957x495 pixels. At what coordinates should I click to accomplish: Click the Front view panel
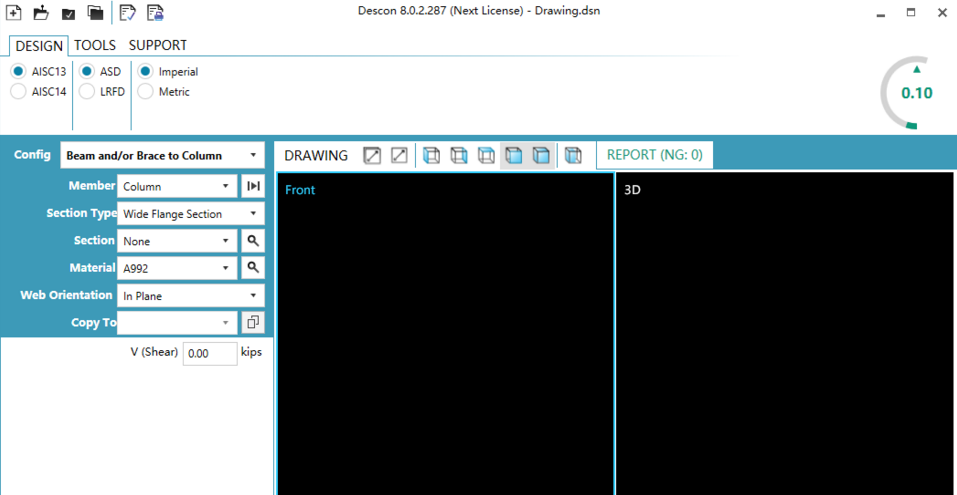pos(446,334)
